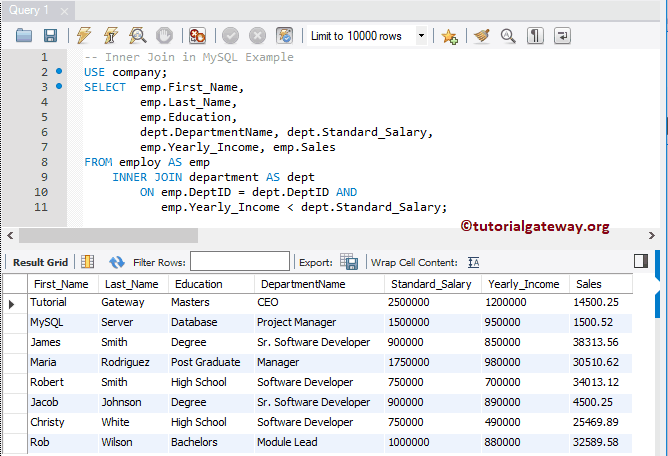
Task: Run statement under cursor with the lightning-cursor icon
Action: pos(111,35)
